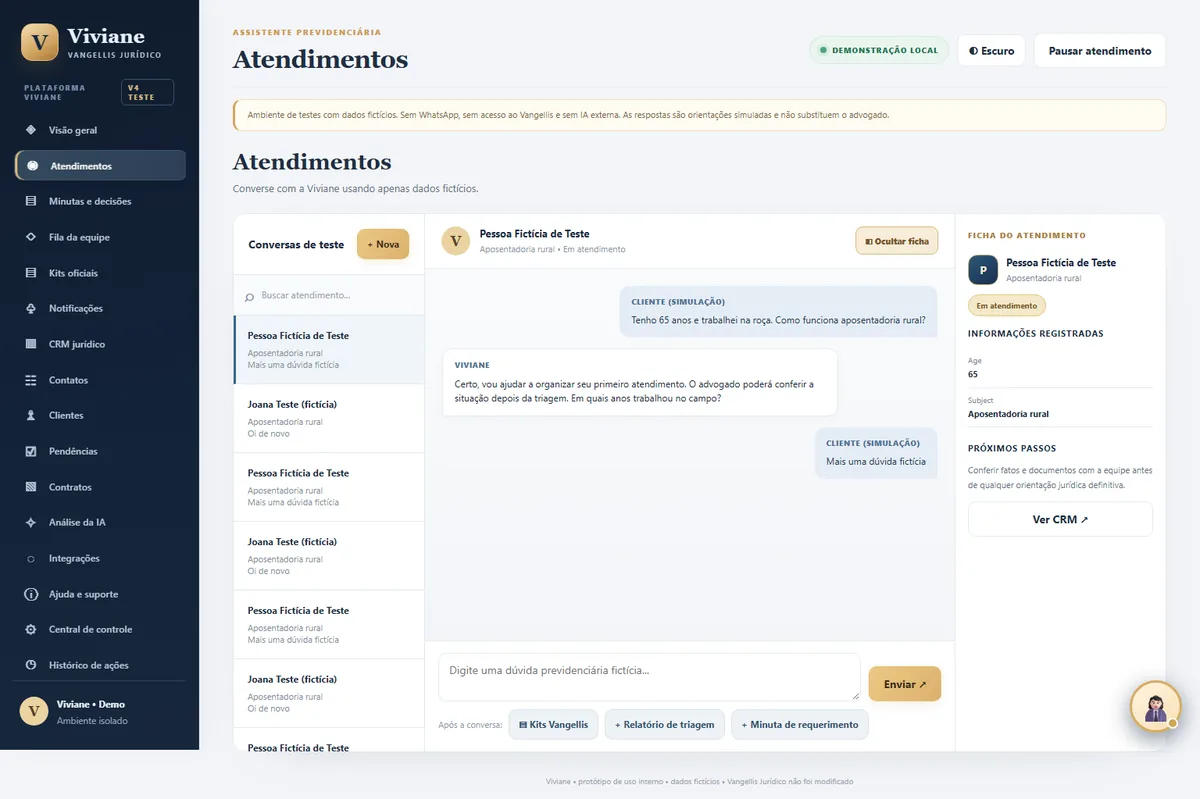Click the Integrações circle icon
The width and height of the screenshot is (1200, 799).
(x=31, y=558)
